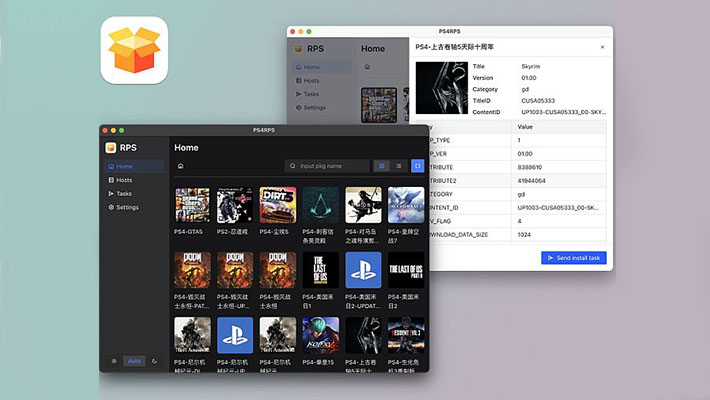Open the King of Fighters 15 cover
The image size is (710, 400).
pyautogui.click(x=321, y=336)
